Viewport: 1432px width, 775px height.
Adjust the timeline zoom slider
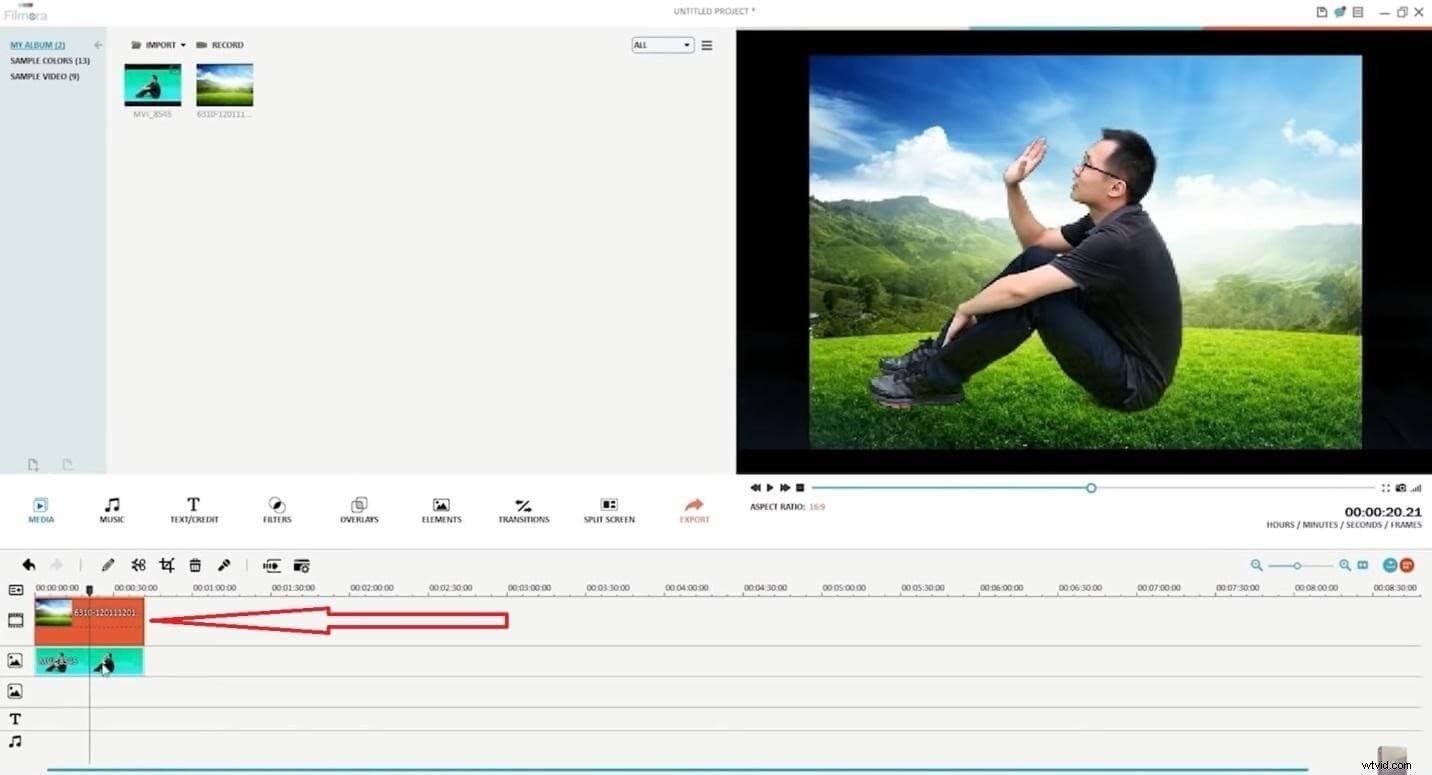click(1300, 565)
